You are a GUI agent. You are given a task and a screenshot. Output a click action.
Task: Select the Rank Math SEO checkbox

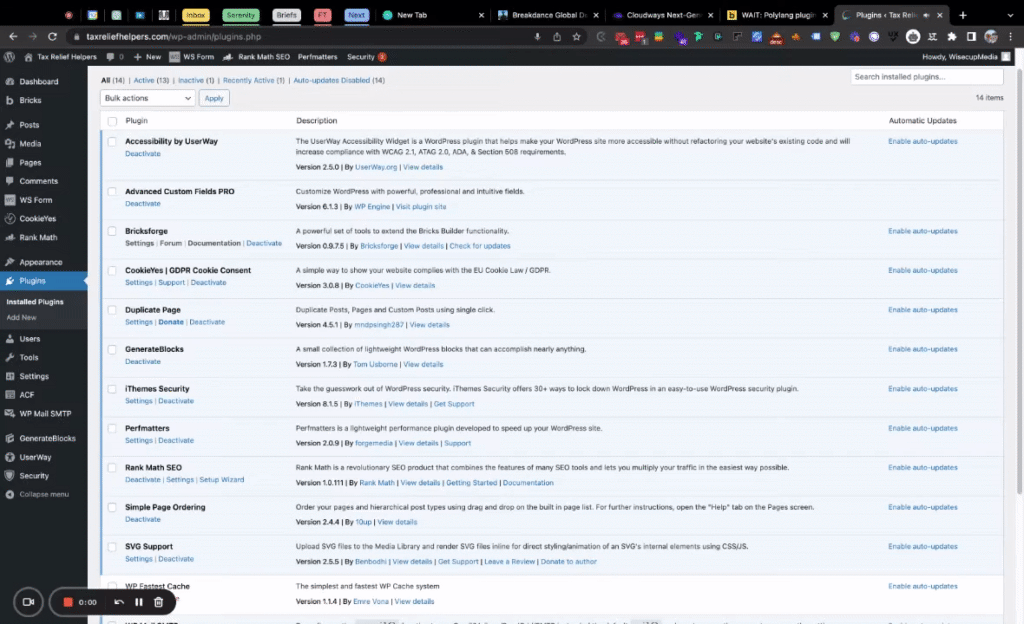(x=112, y=468)
